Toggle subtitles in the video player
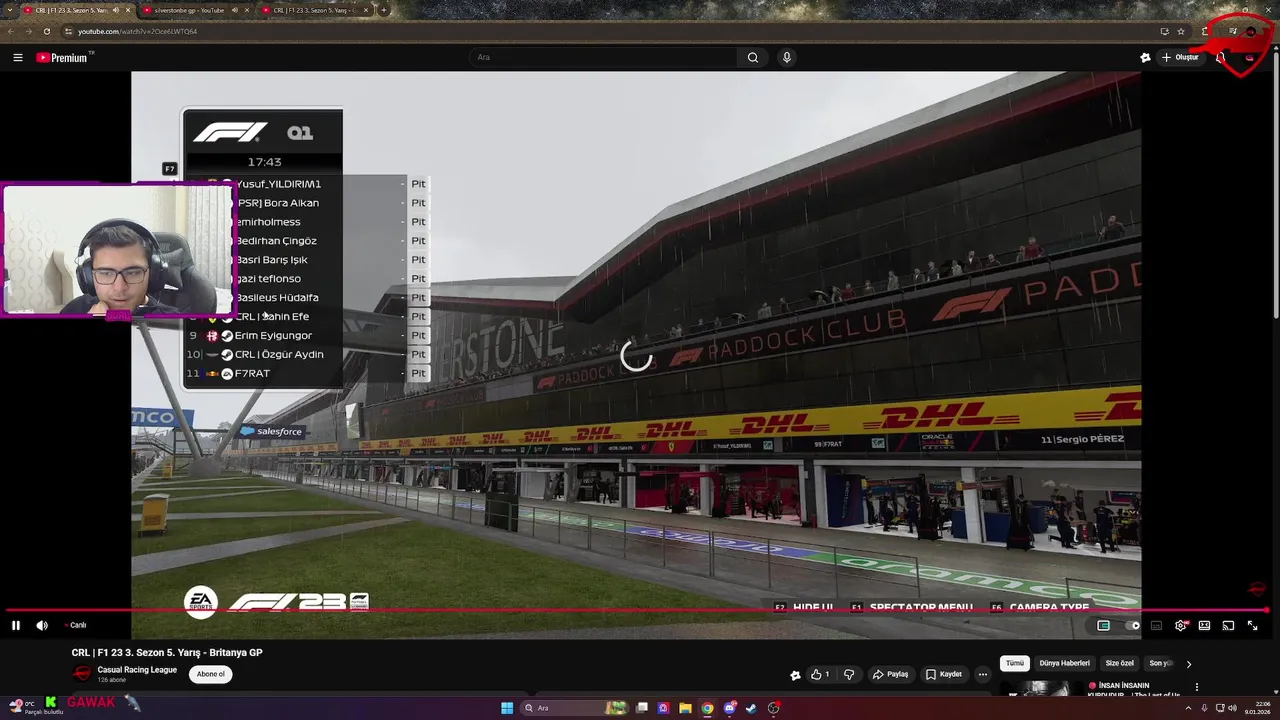Viewport: 1280px width, 720px height. pyautogui.click(x=1156, y=625)
